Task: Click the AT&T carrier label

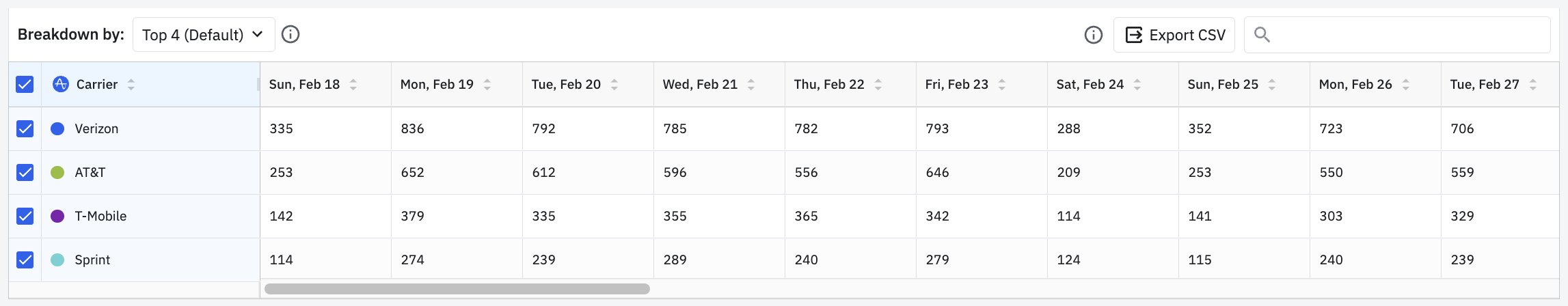Action: point(90,172)
